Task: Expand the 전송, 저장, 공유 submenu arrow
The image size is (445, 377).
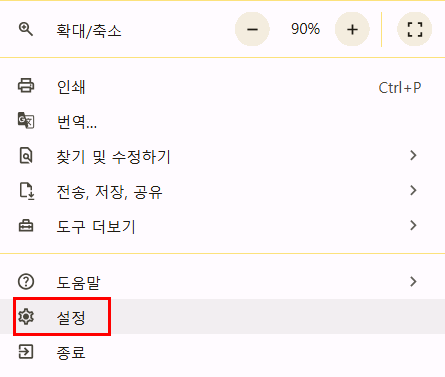Action: [413, 190]
